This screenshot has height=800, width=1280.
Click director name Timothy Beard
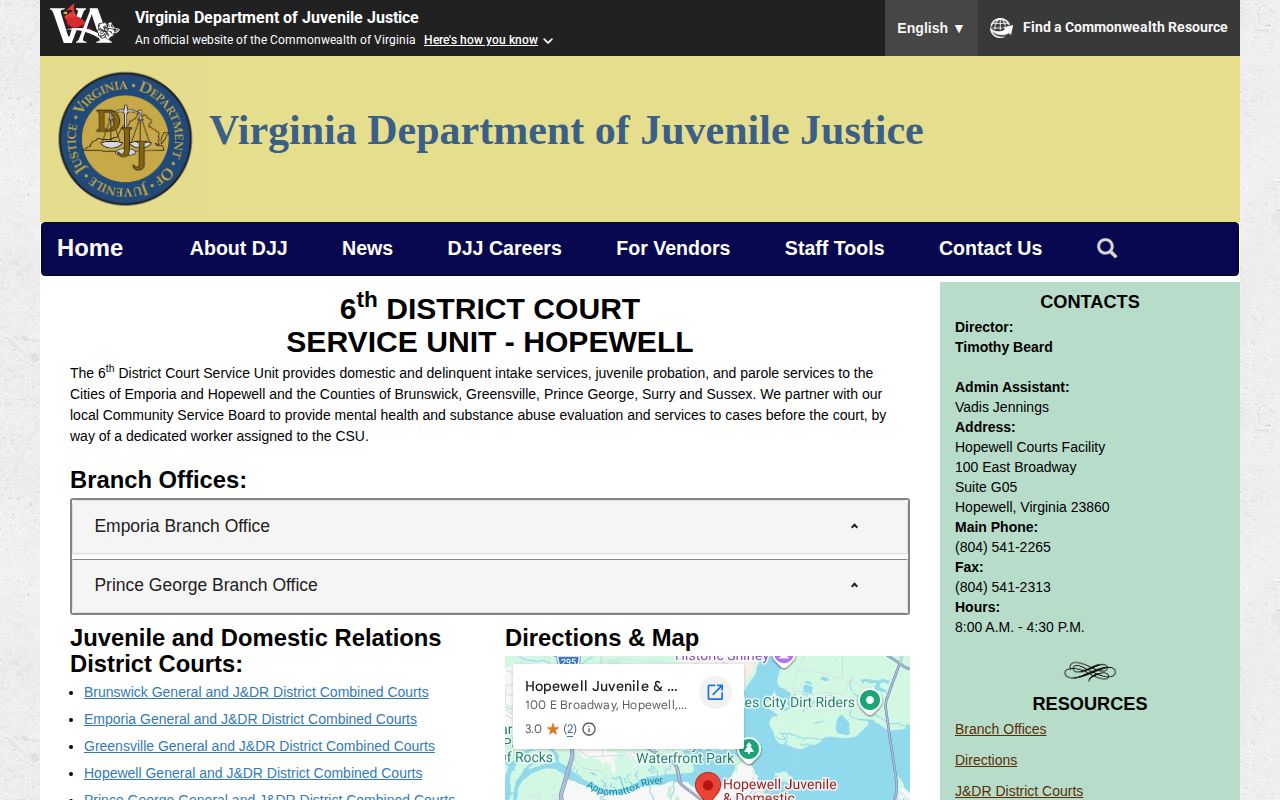(1004, 347)
